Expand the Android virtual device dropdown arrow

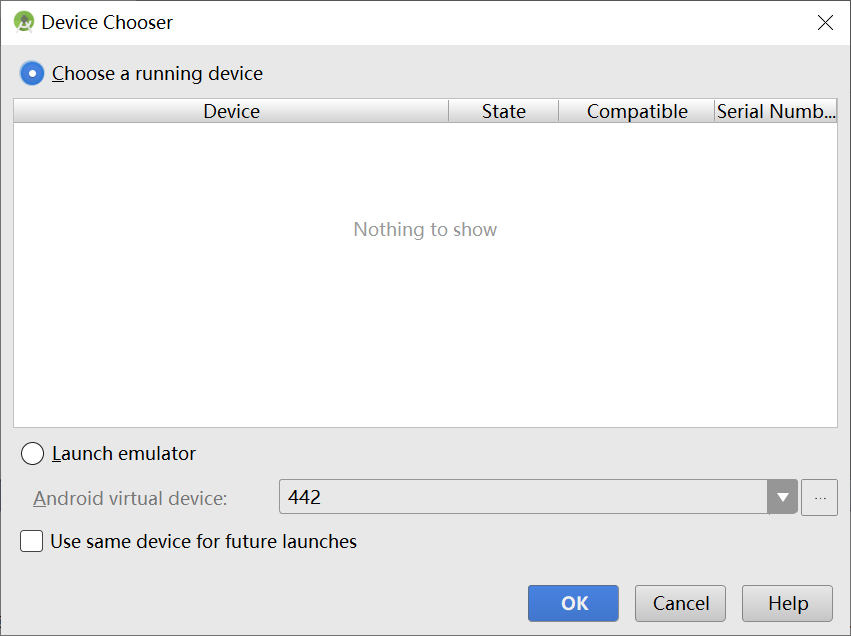point(782,497)
